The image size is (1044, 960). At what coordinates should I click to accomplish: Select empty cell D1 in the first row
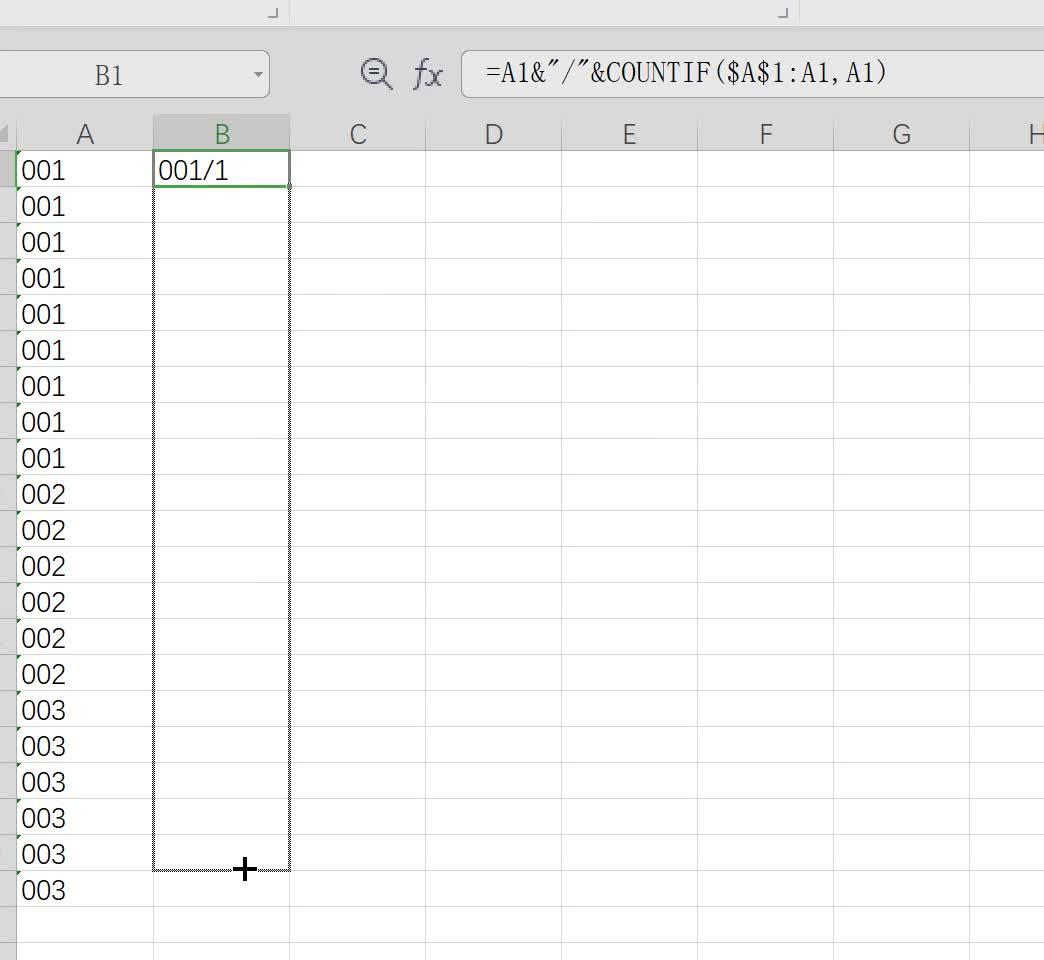click(x=493, y=169)
